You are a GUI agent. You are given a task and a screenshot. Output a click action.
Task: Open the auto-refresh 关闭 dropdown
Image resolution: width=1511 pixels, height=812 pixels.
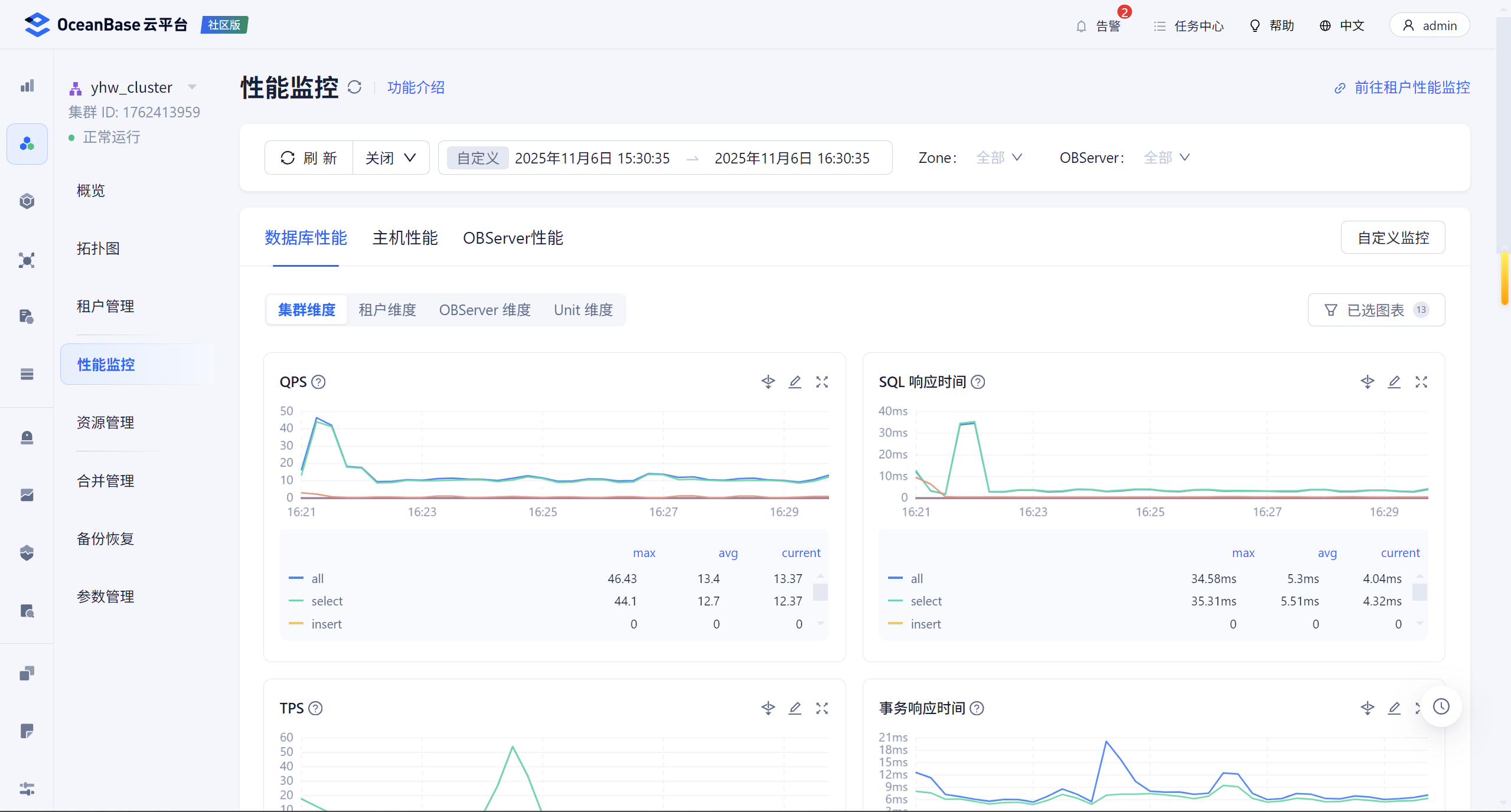tap(391, 158)
